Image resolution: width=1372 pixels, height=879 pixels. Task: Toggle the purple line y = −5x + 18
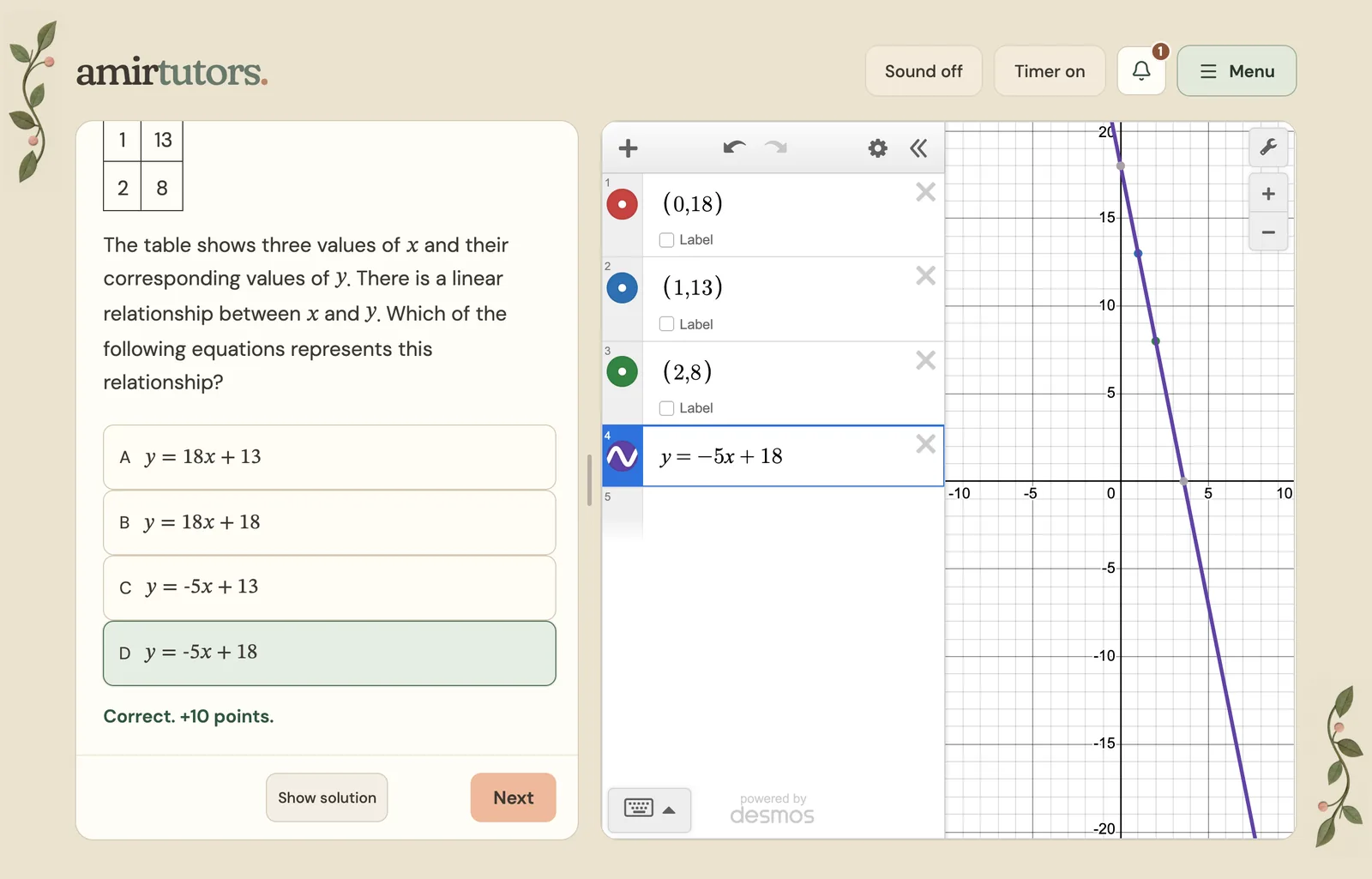tap(622, 456)
